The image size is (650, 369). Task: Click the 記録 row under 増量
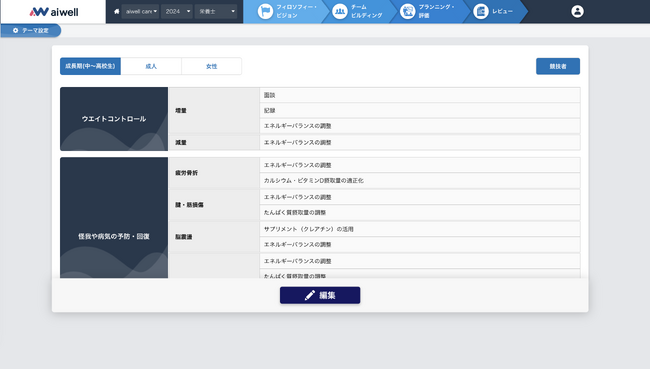click(x=420, y=110)
